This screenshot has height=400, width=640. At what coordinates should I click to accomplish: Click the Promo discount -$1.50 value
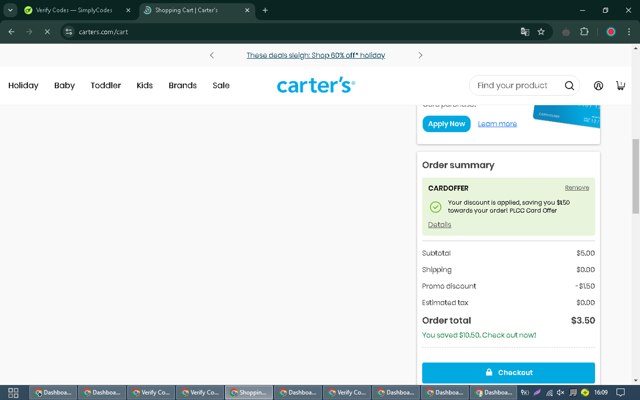point(585,286)
